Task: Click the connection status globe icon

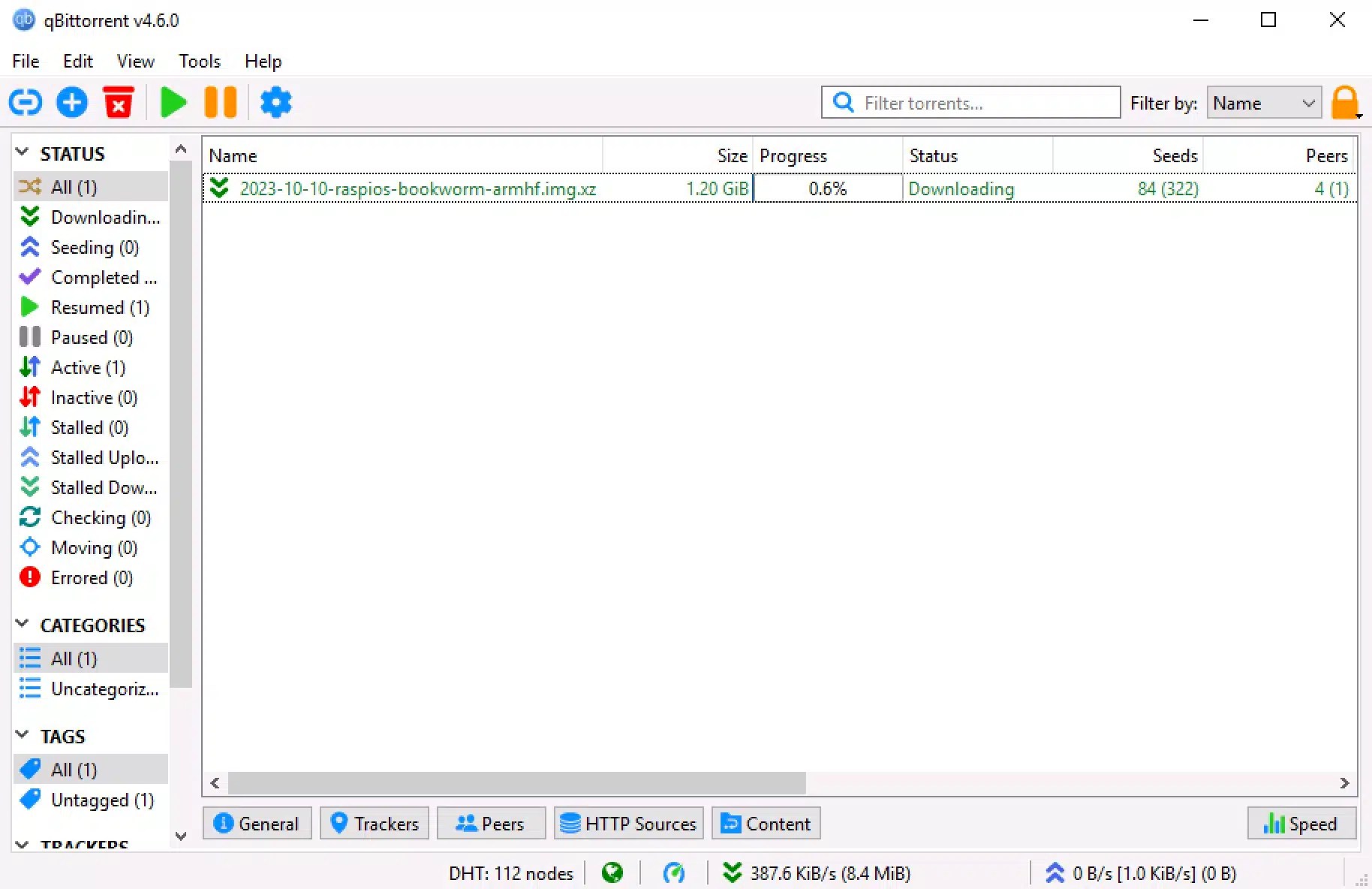Action: point(612,872)
